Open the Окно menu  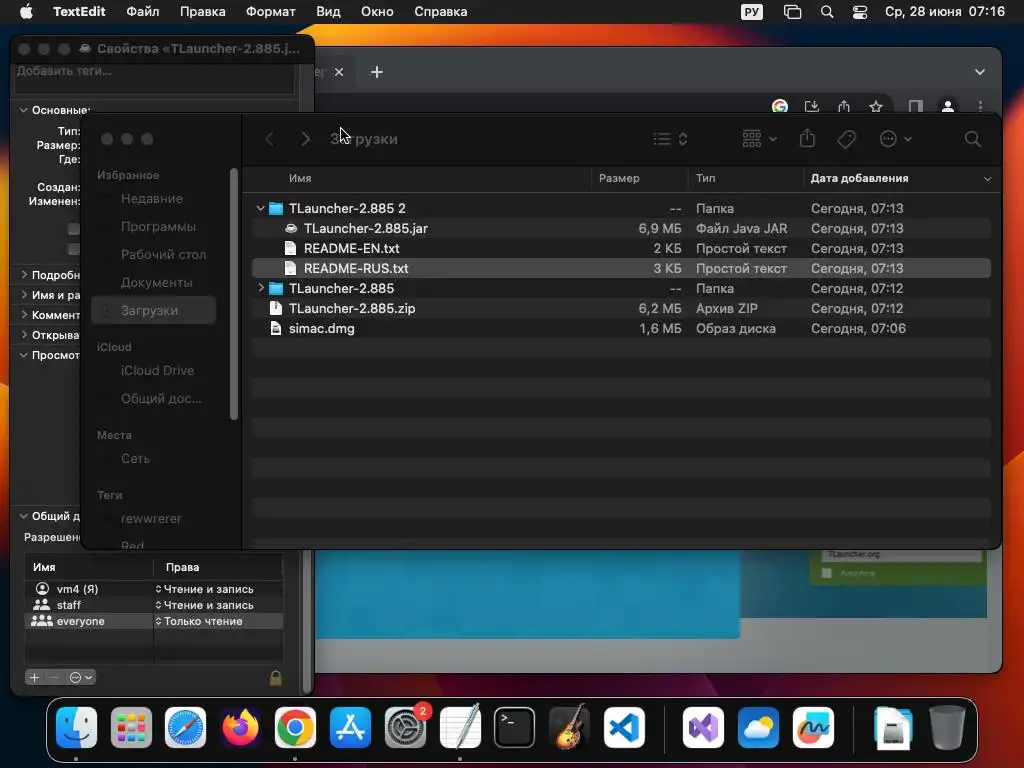tap(377, 12)
